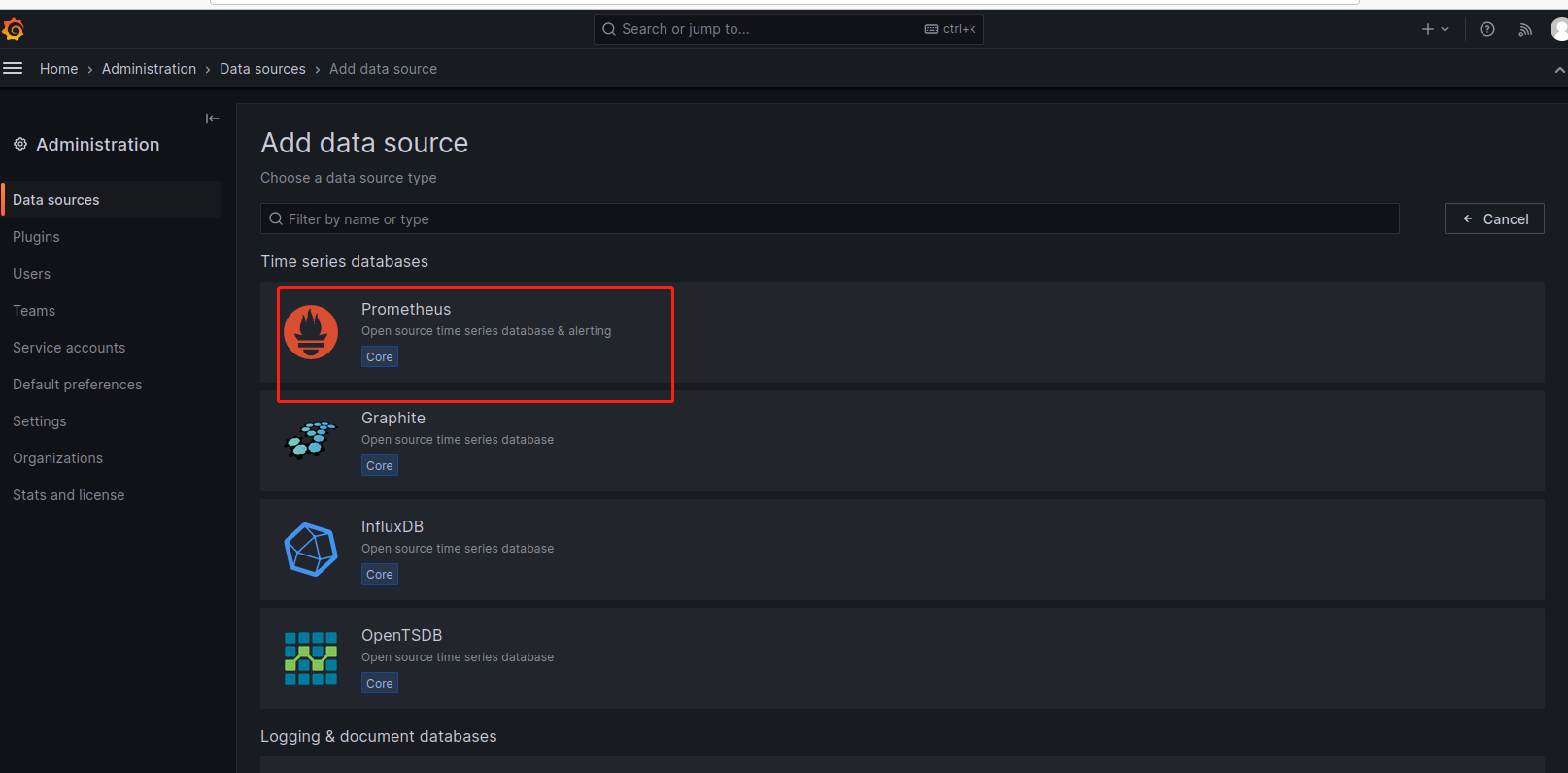This screenshot has width=1568, height=773.
Task: Click the Time series databases heading
Action: 344,261
